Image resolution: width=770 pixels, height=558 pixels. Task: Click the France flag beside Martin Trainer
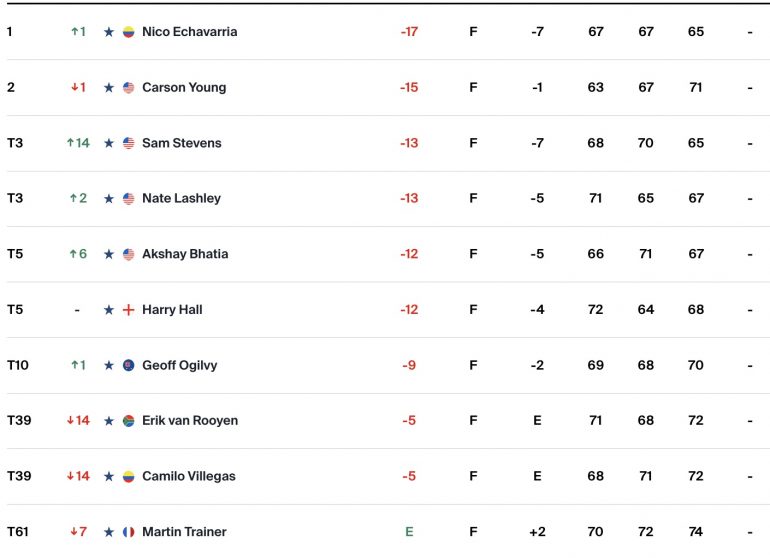[x=129, y=532]
